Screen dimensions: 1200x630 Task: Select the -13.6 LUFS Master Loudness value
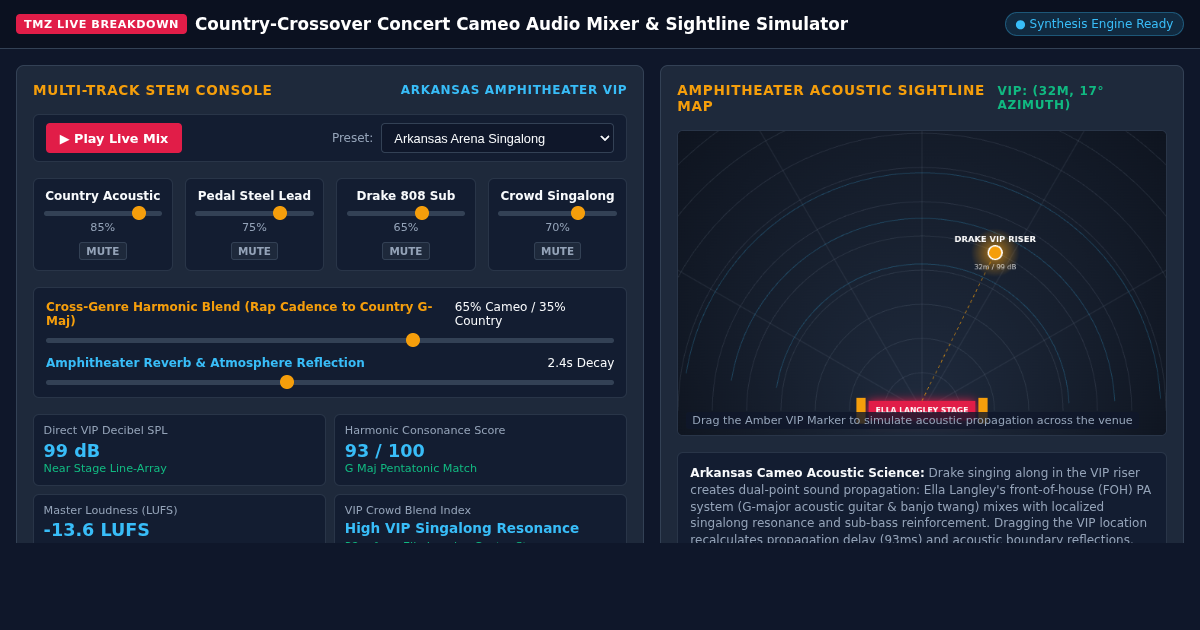coord(97,530)
